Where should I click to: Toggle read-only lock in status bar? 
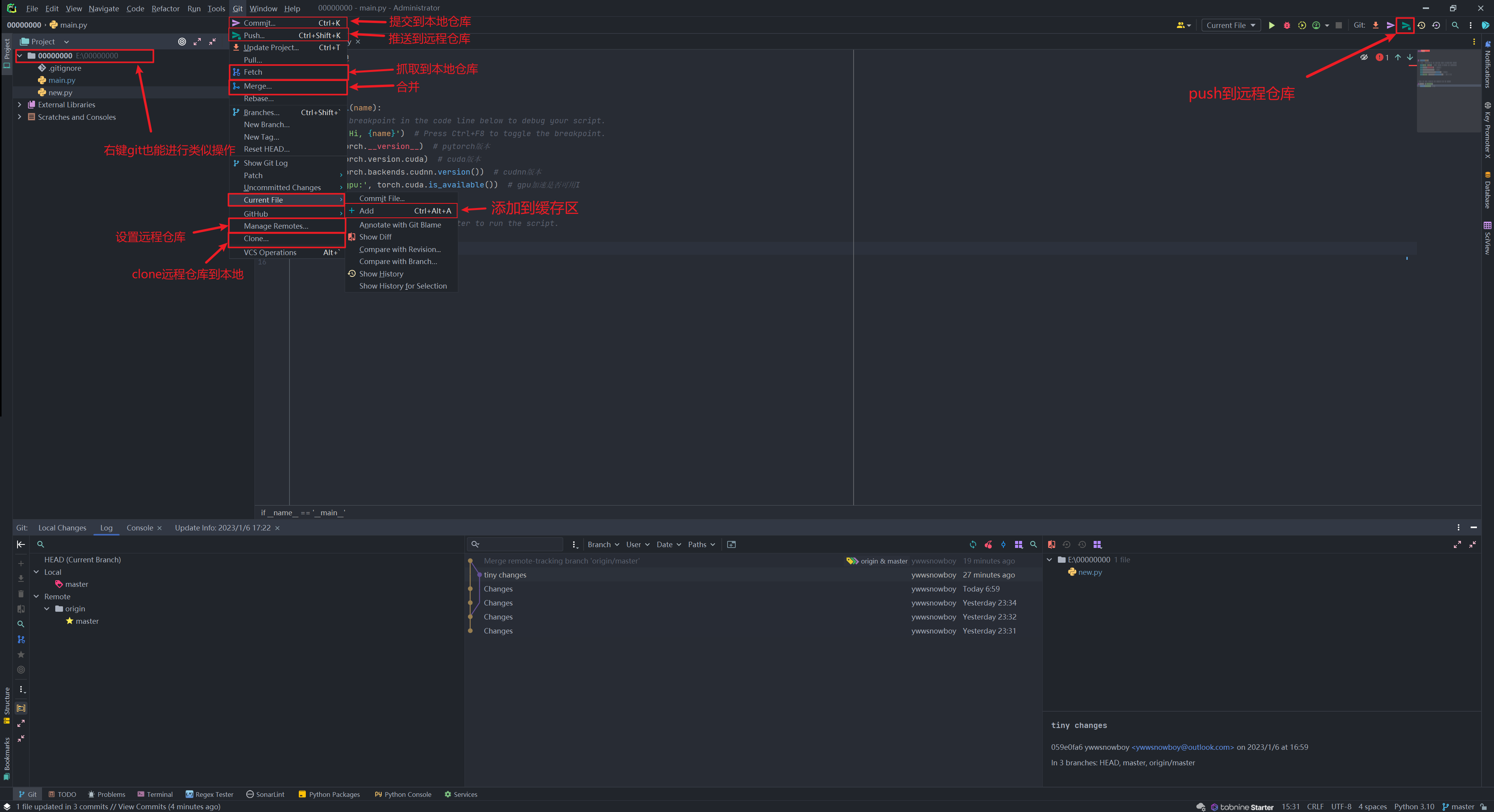point(1483,807)
